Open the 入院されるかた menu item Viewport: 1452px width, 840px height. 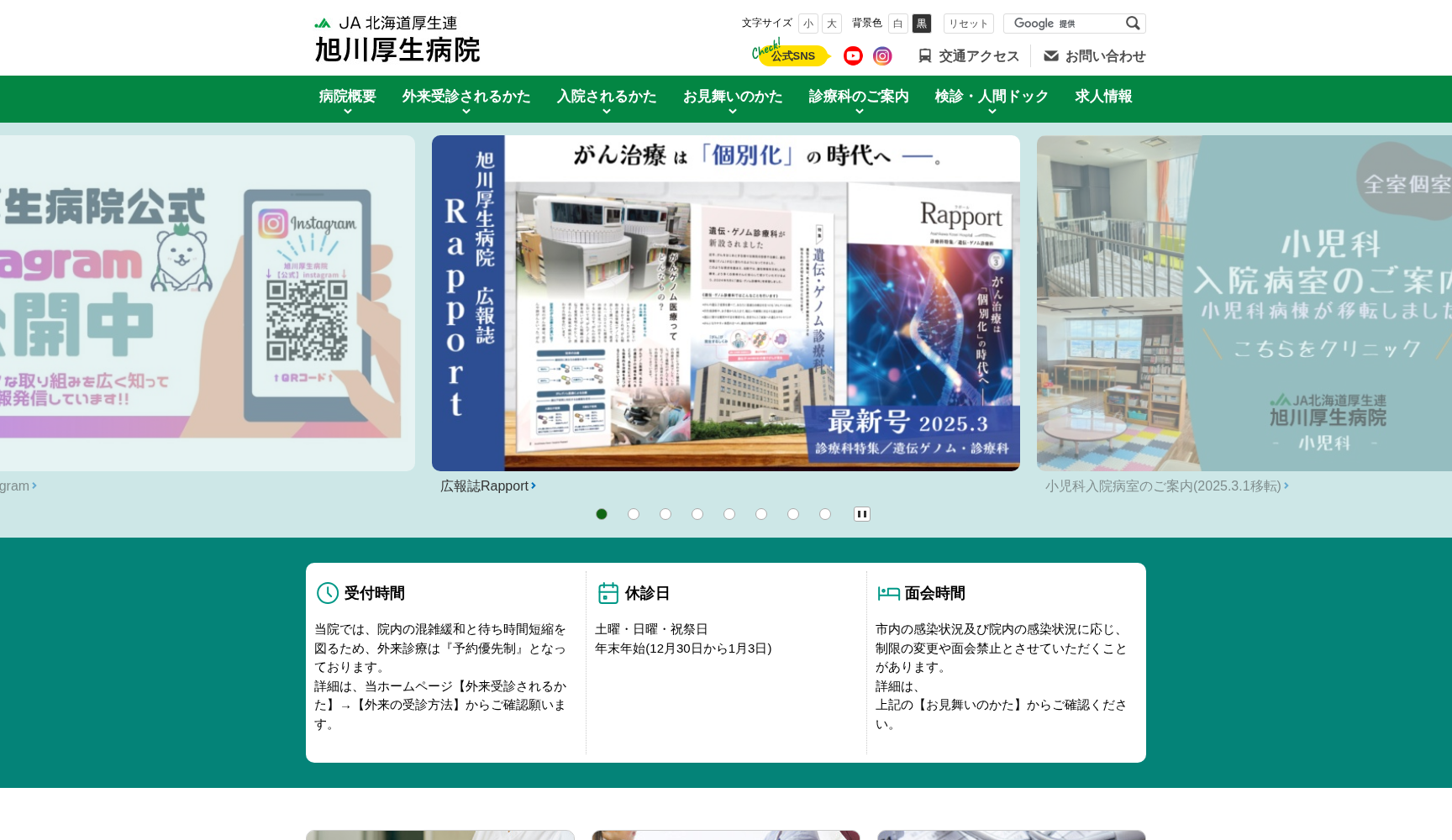point(608,97)
